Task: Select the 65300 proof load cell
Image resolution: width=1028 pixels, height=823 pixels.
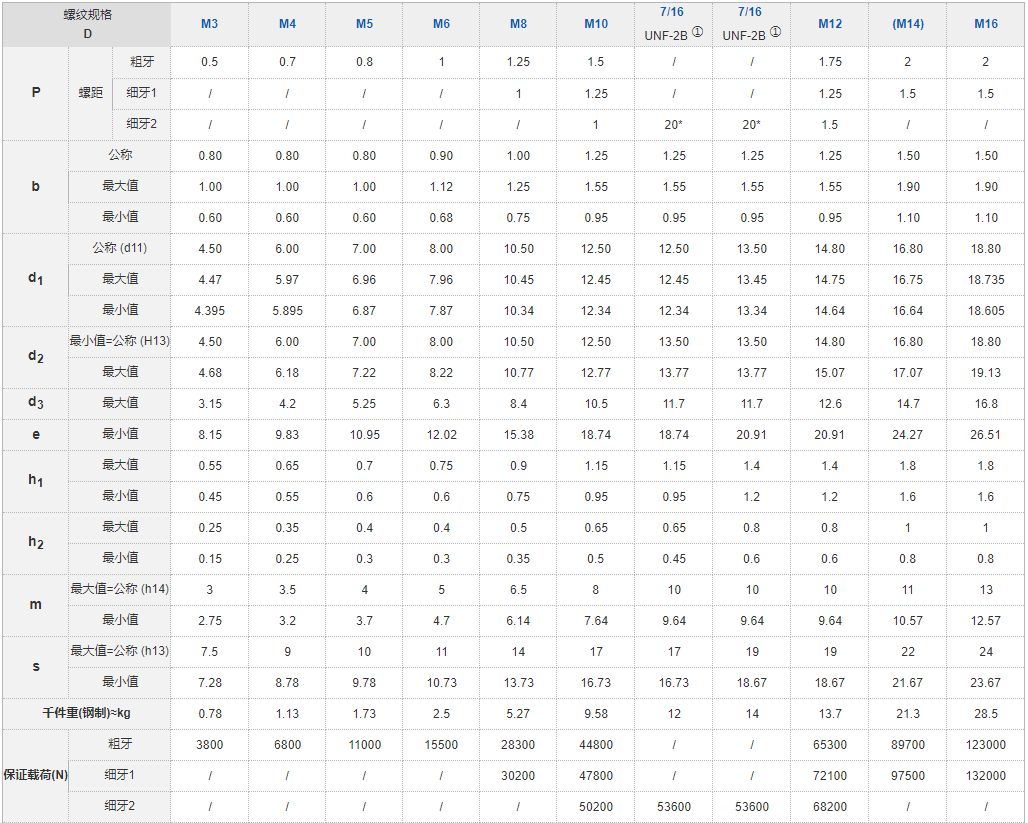Action: point(830,745)
